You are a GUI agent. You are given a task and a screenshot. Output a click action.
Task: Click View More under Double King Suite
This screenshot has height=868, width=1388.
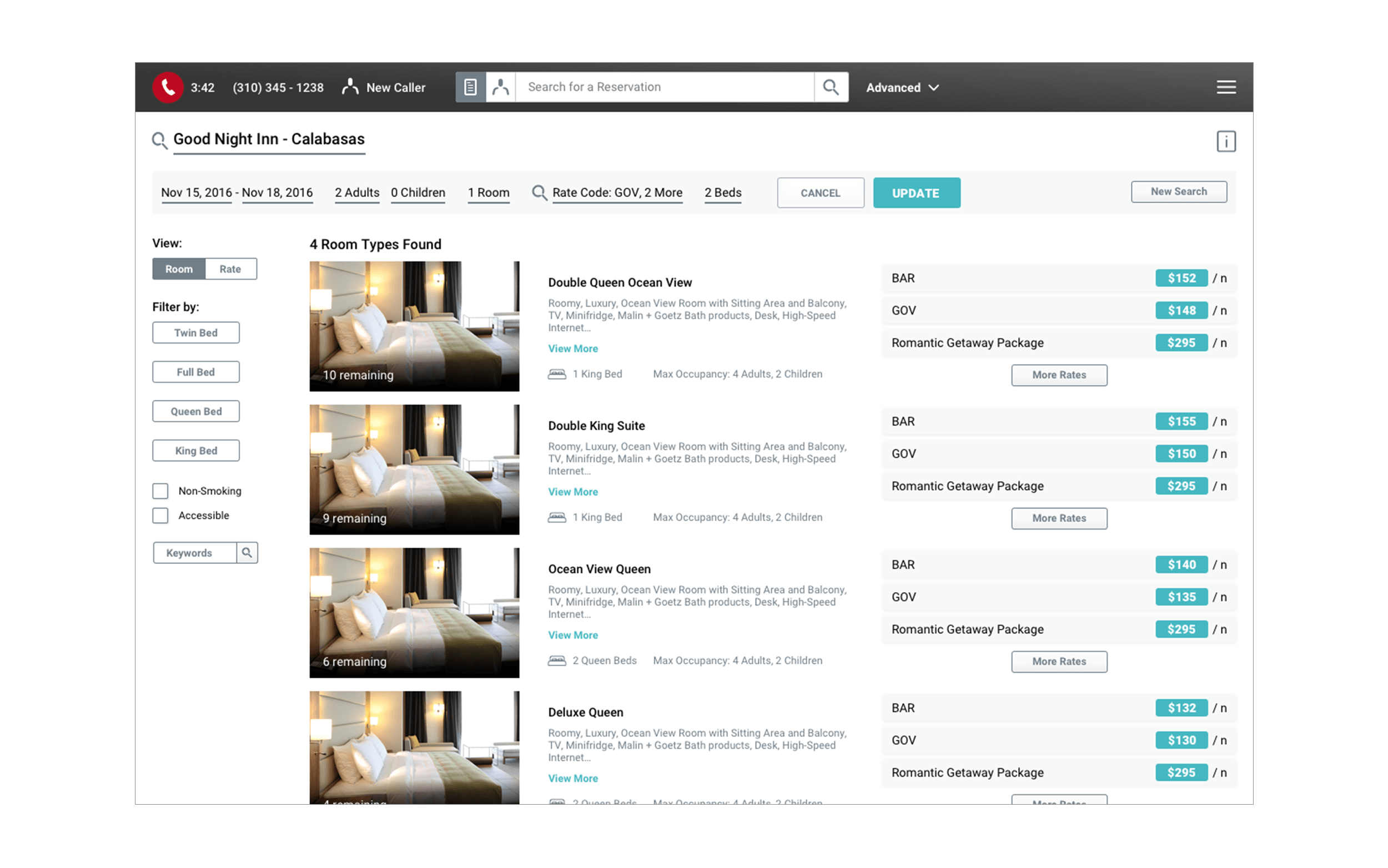[x=572, y=492]
